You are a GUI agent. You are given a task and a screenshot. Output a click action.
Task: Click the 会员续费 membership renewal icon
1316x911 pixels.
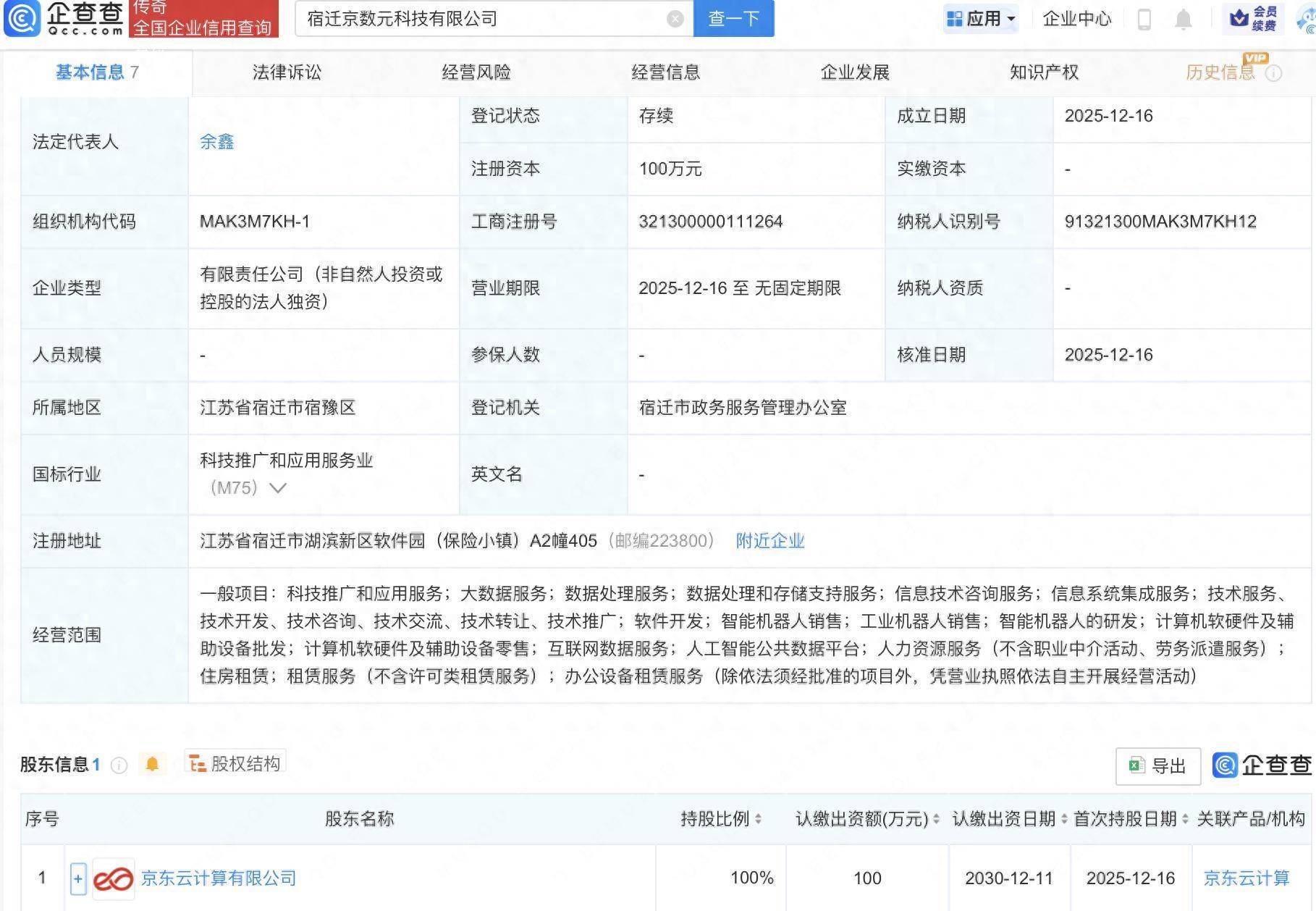1254,19
